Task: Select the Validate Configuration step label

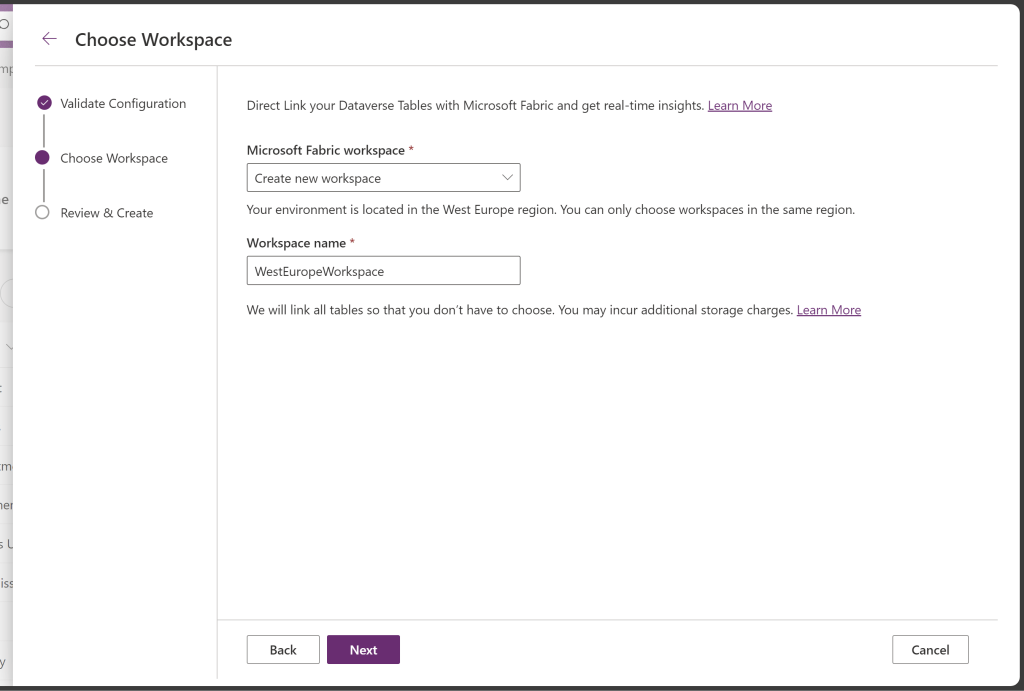Action: tap(123, 104)
